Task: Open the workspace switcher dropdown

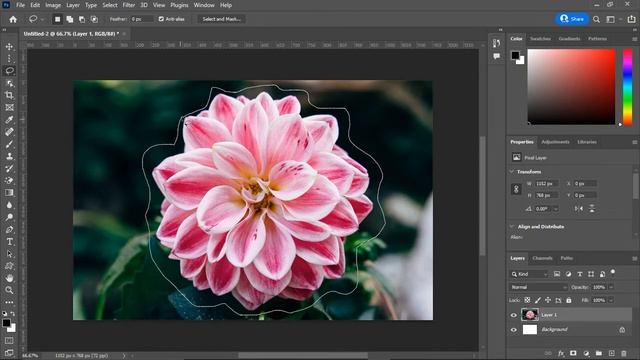Action: [612, 19]
